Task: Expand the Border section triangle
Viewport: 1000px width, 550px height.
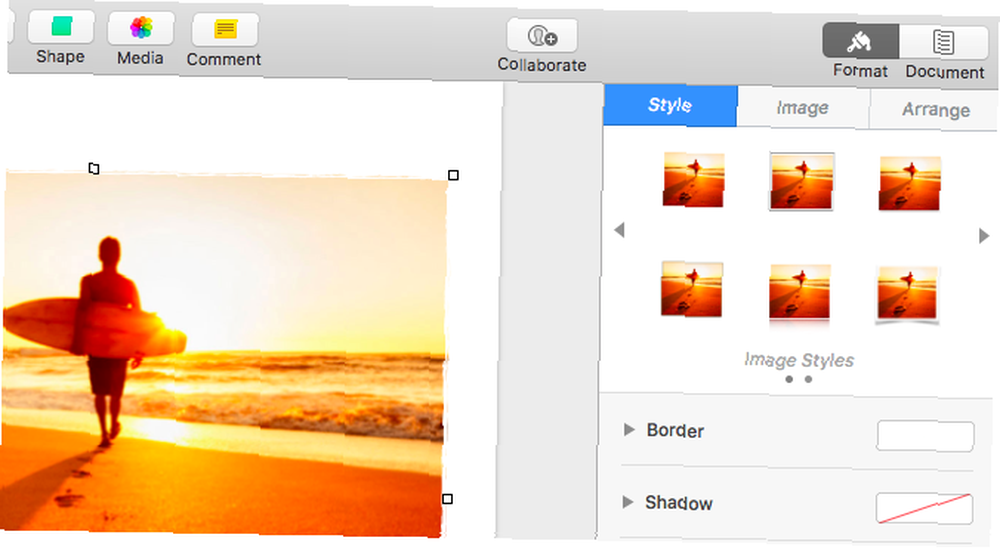Action: pos(629,429)
